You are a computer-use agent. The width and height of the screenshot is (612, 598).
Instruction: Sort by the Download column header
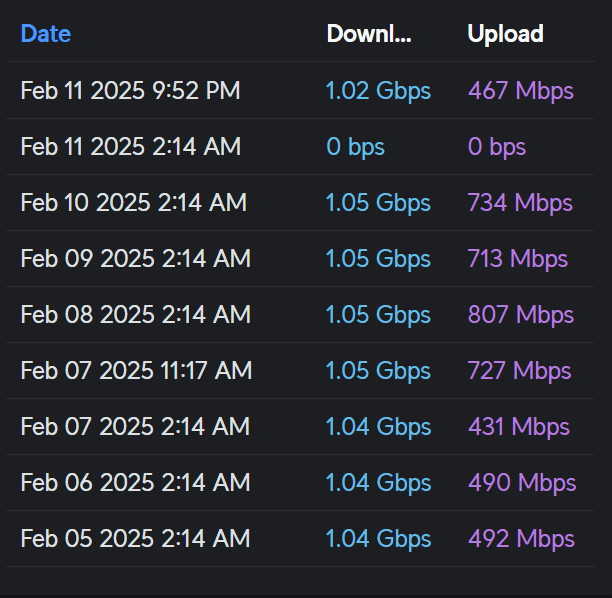(369, 34)
